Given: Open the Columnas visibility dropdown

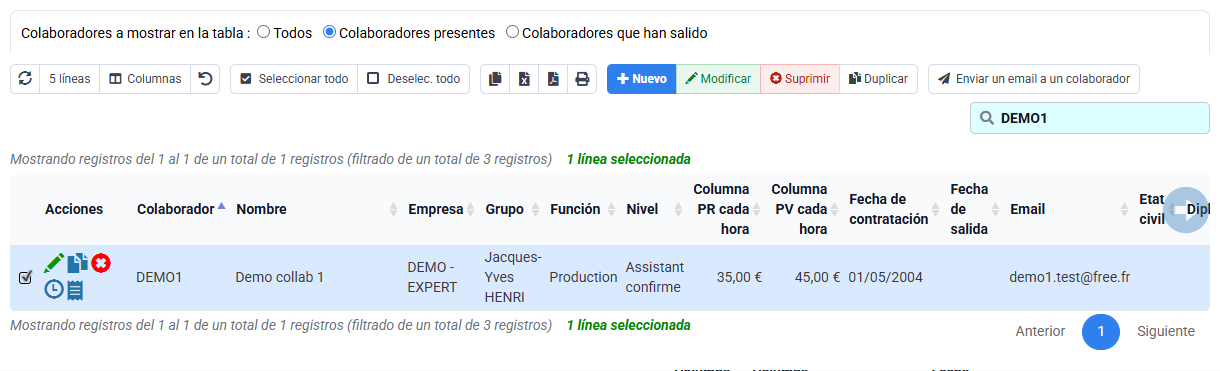Looking at the screenshot, I should point(145,79).
